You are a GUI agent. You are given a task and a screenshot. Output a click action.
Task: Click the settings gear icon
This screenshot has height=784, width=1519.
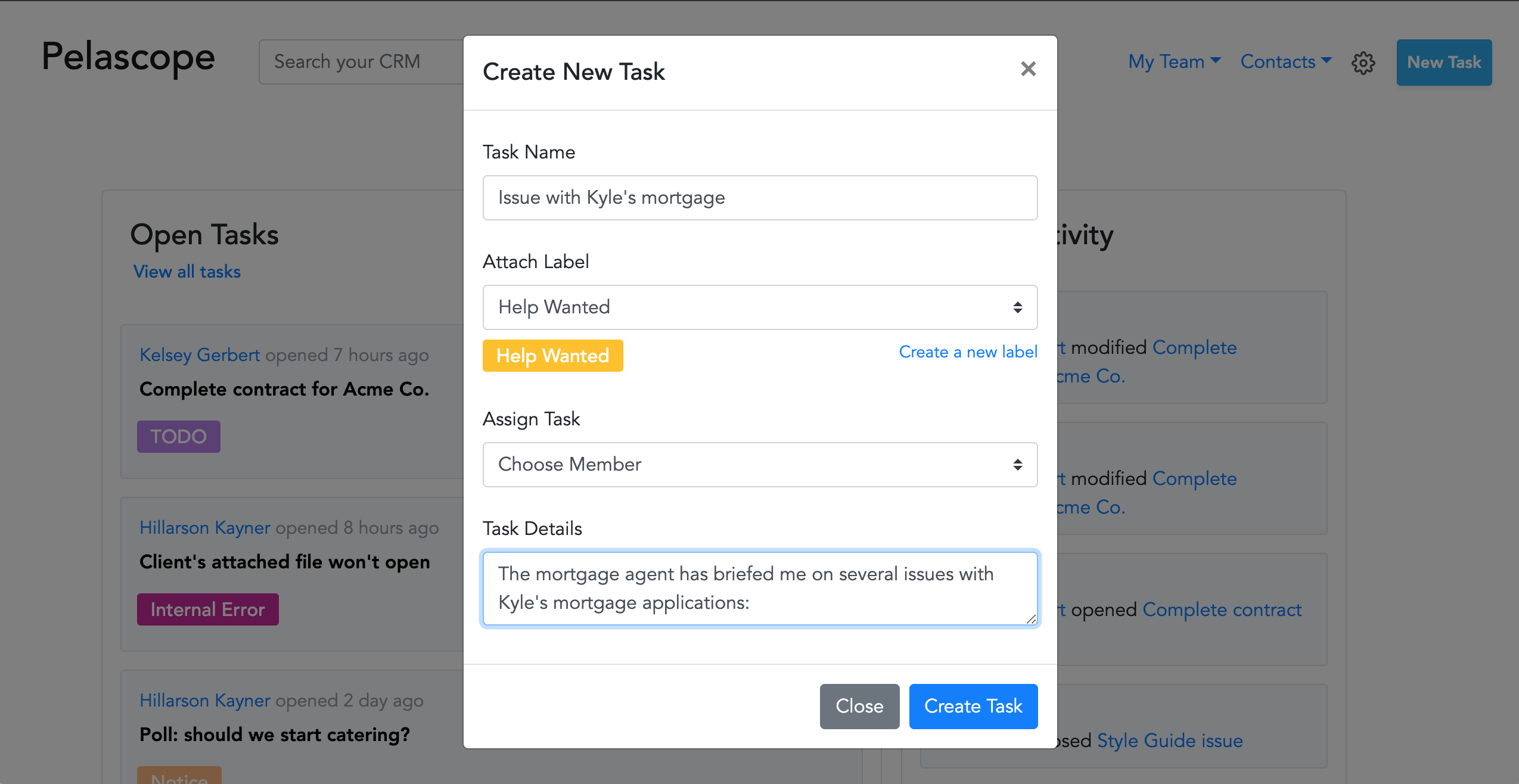(x=1363, y=63)
